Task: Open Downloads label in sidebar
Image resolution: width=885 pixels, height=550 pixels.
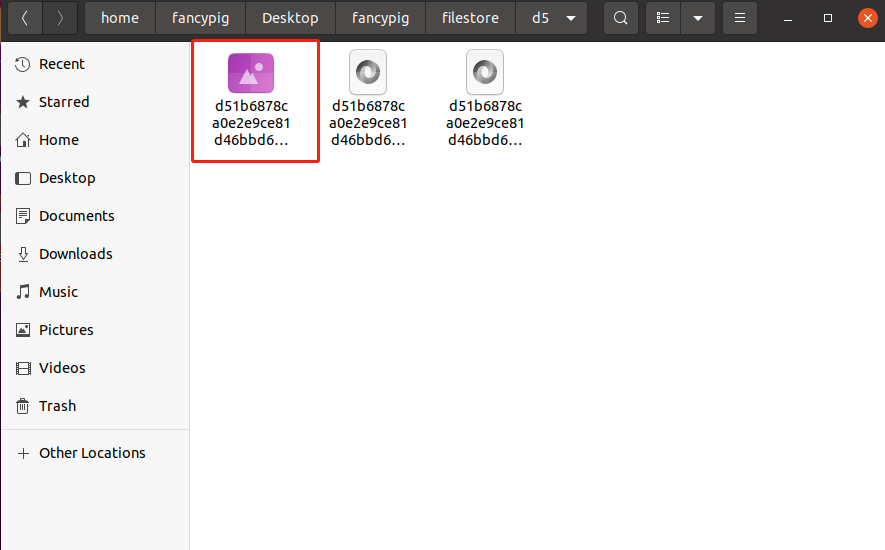Action: pyautogui.click(x=76, y=254)
